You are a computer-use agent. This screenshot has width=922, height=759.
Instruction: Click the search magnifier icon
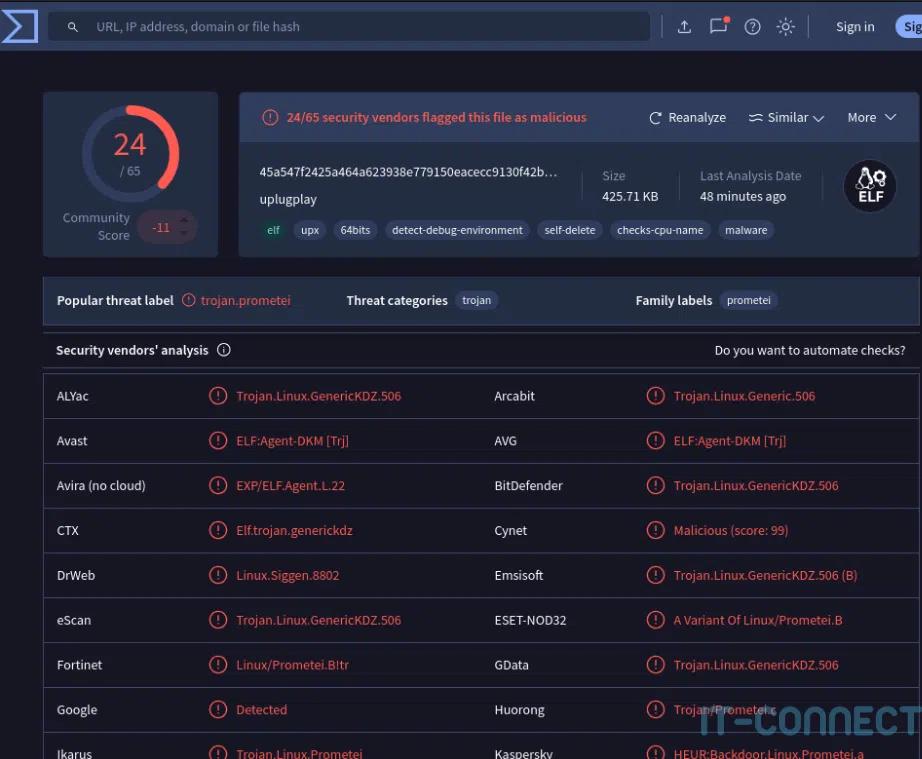(73, 27)
